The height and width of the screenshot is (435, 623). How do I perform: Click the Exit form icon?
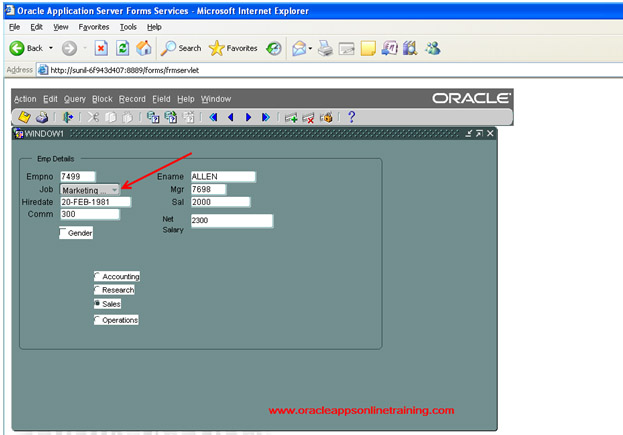pos(68,117)
